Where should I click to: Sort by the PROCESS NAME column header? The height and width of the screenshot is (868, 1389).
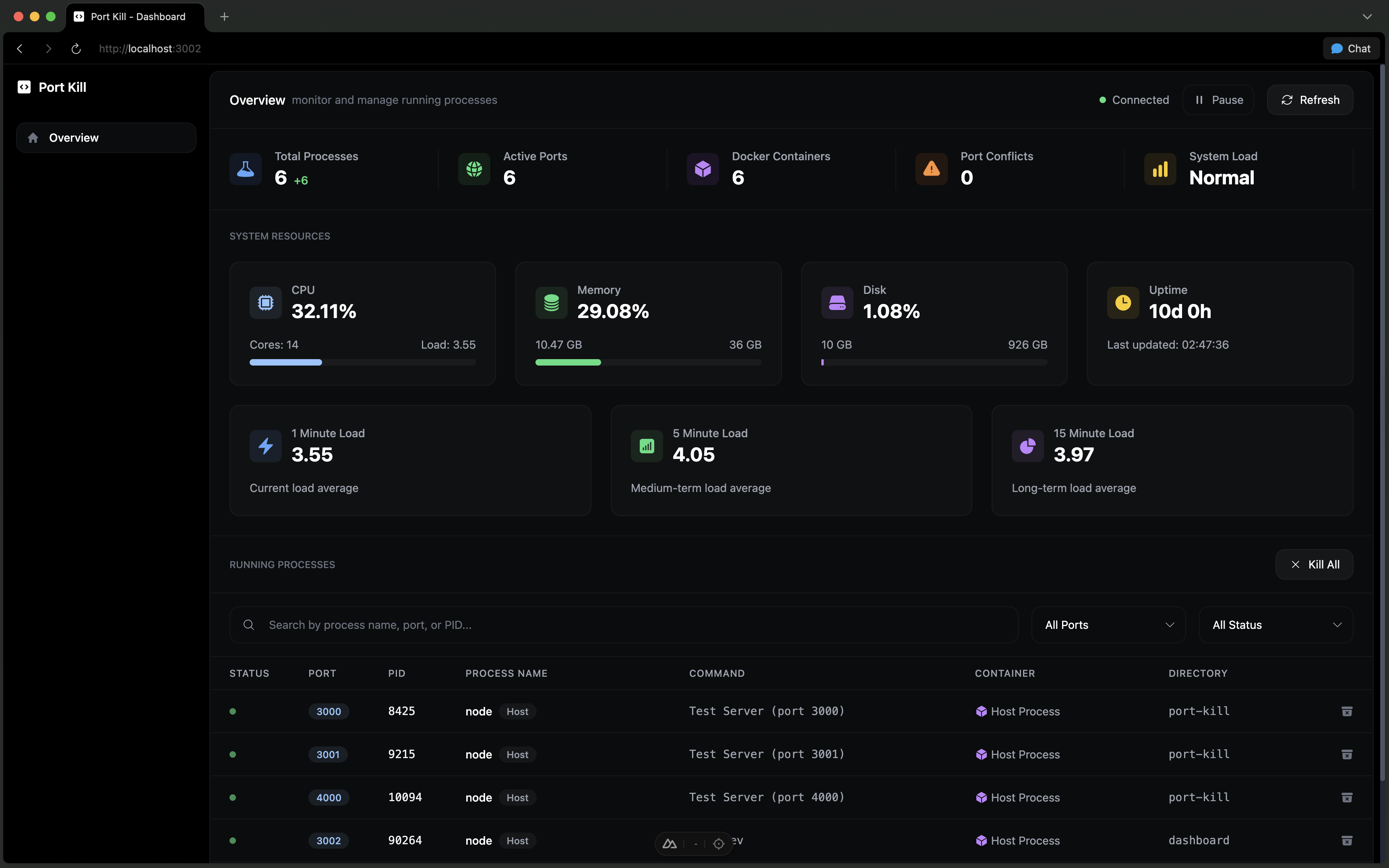506,674
